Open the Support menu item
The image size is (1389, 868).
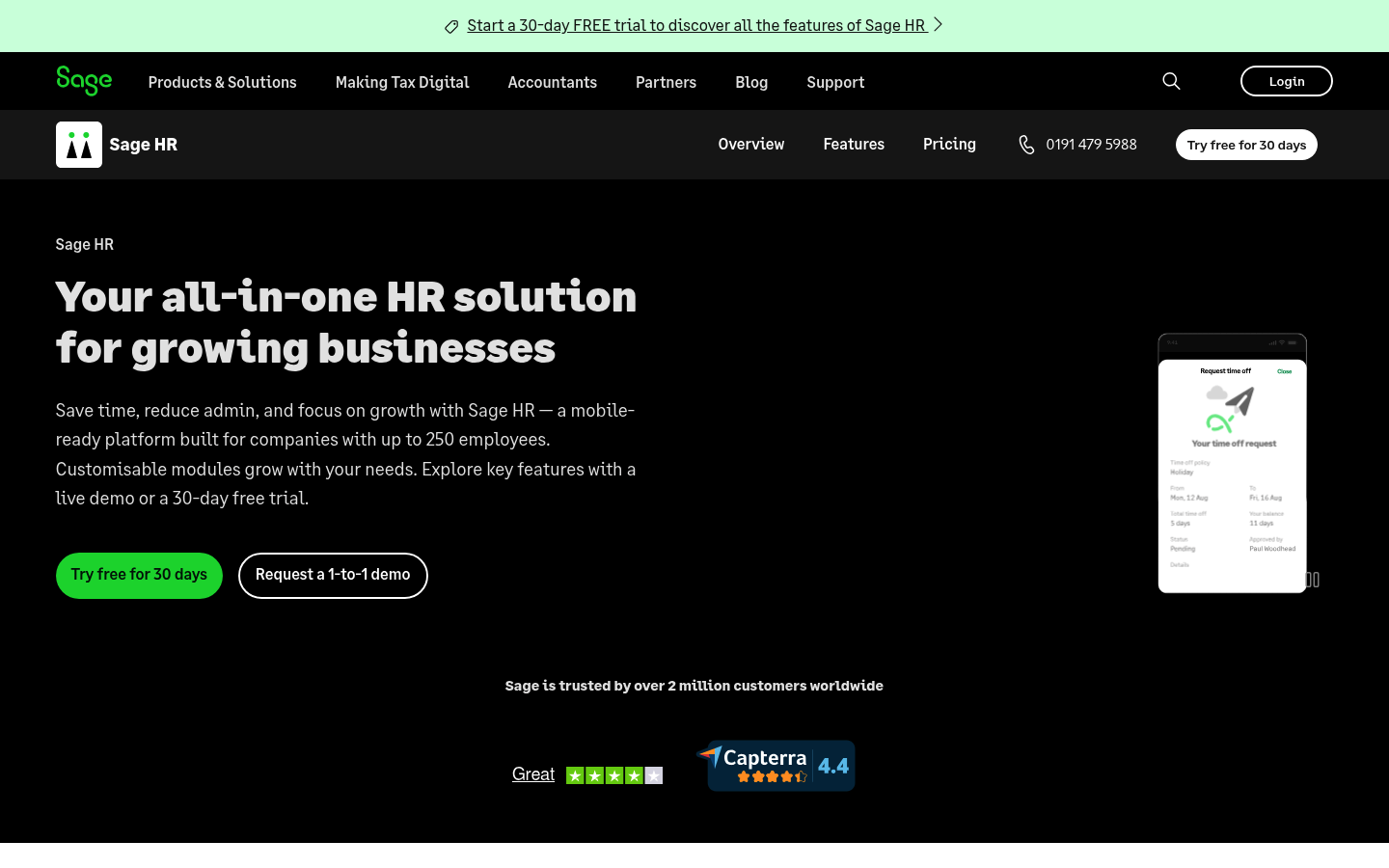(x=835, y=82)
